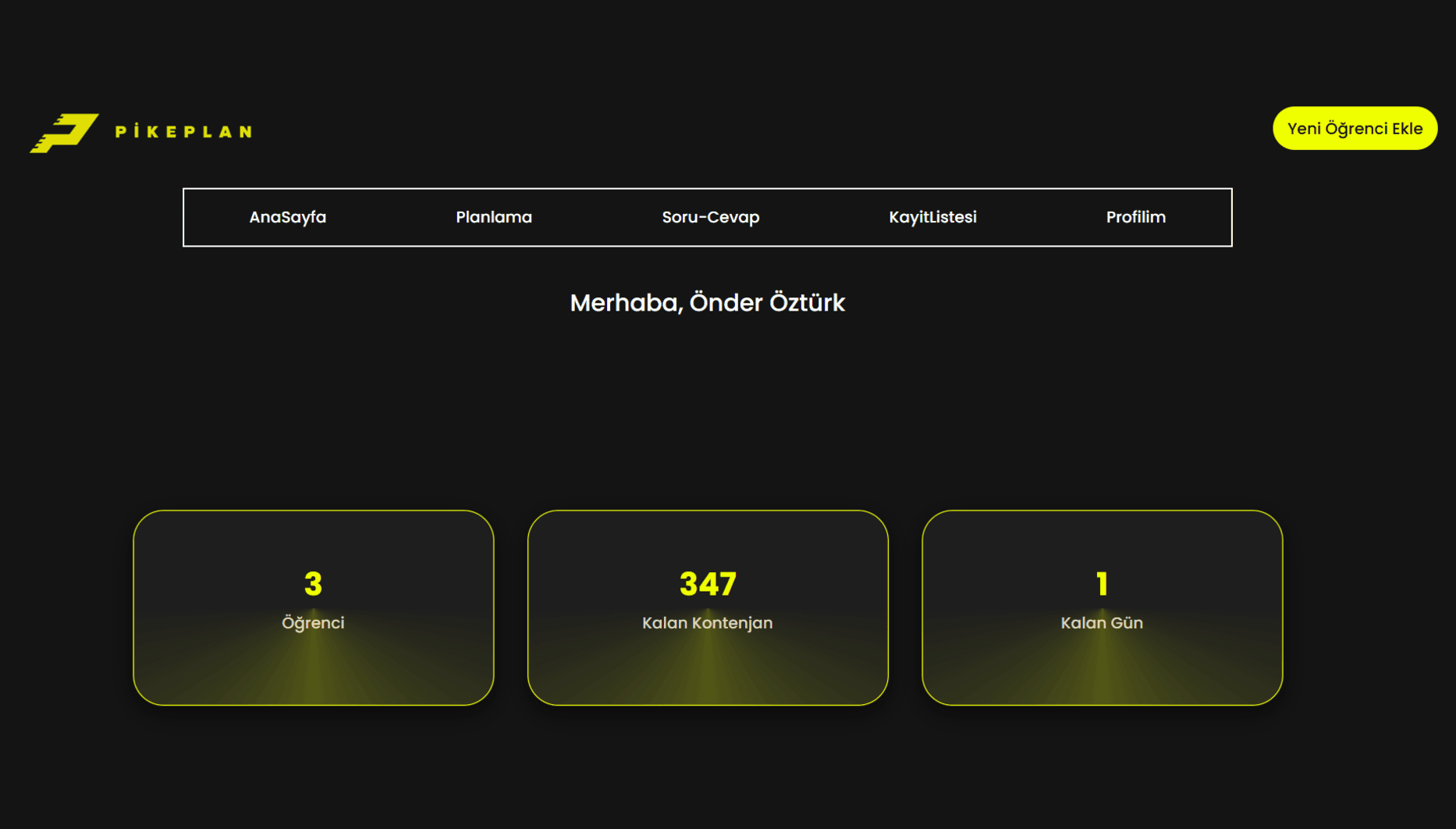The image size is (1456, 829).
Task: Click the PİKEPLAN wordmark text
Action: pyautogui.click(x=183, y=132)
